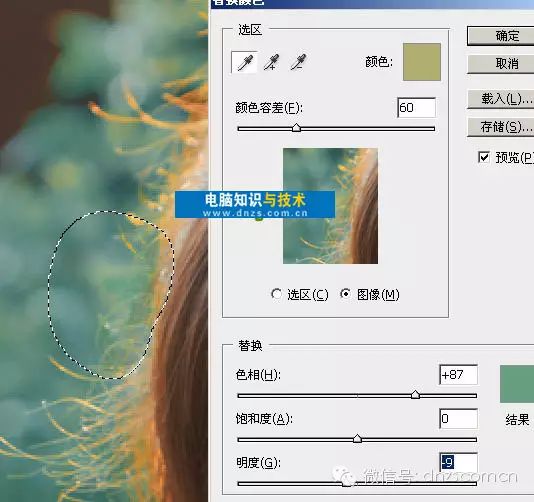Click the 色相 hue slider handle
Screen dimensions: 534x502
click(x=415, y=395)
